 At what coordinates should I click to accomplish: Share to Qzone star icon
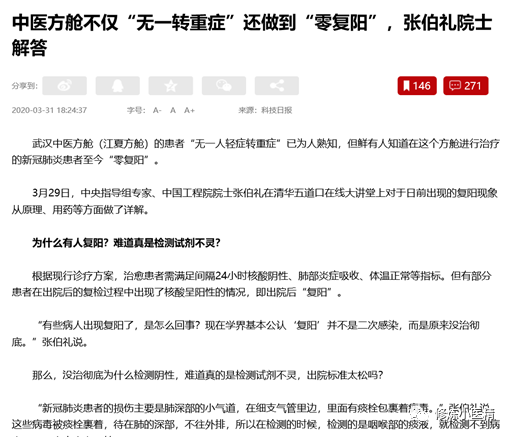coord(171,86)
